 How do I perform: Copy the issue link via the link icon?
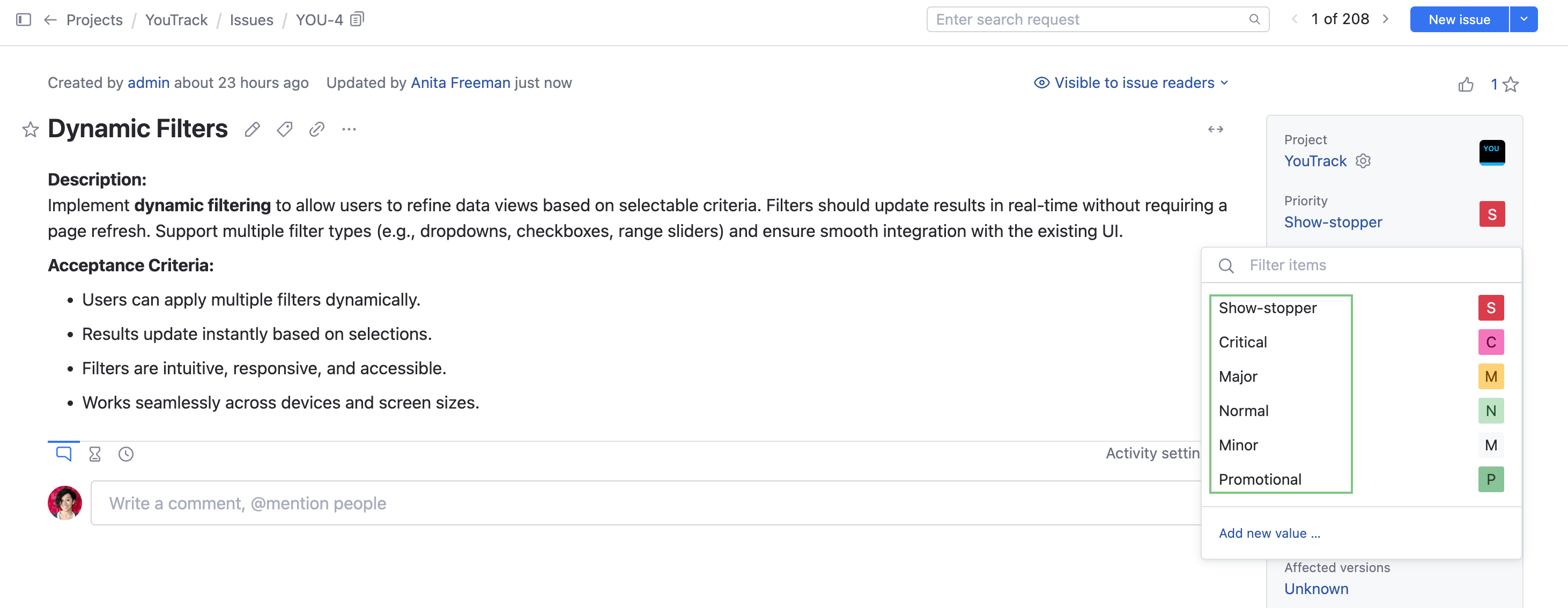coord(316,129)
